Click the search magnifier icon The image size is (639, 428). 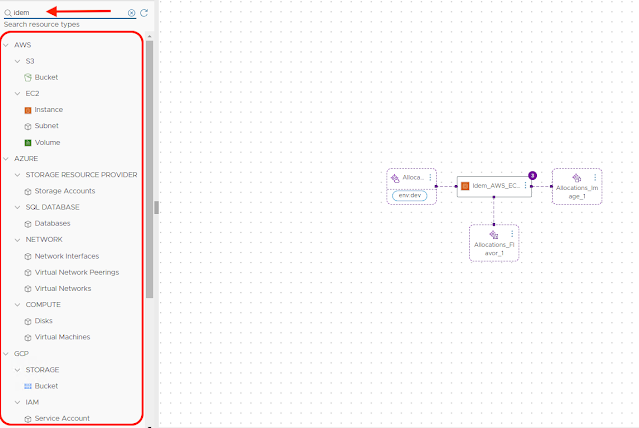[x=8, y=13]
